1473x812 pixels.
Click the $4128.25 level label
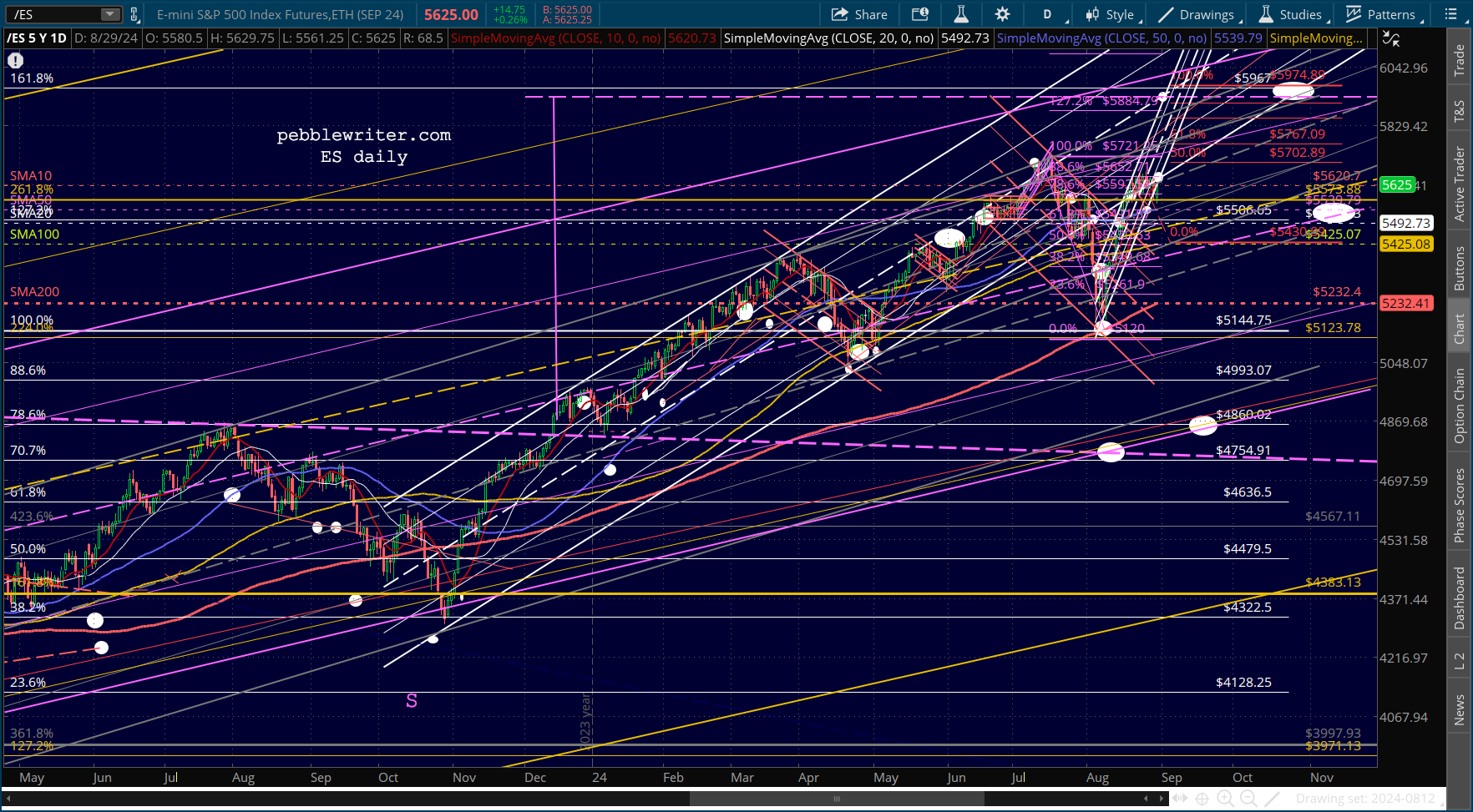coord(1243,683)
